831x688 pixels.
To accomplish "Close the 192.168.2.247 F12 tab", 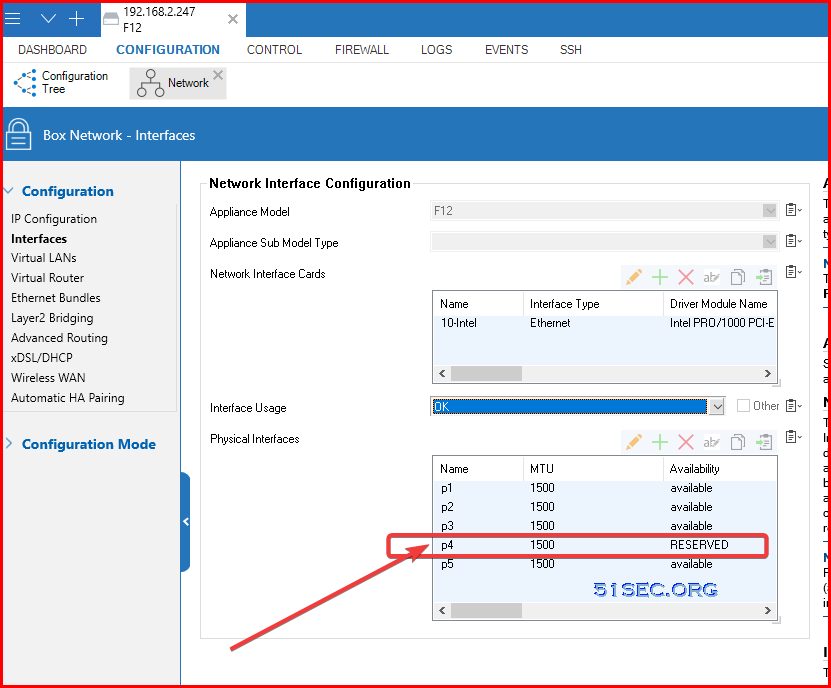I will [233, 19].
